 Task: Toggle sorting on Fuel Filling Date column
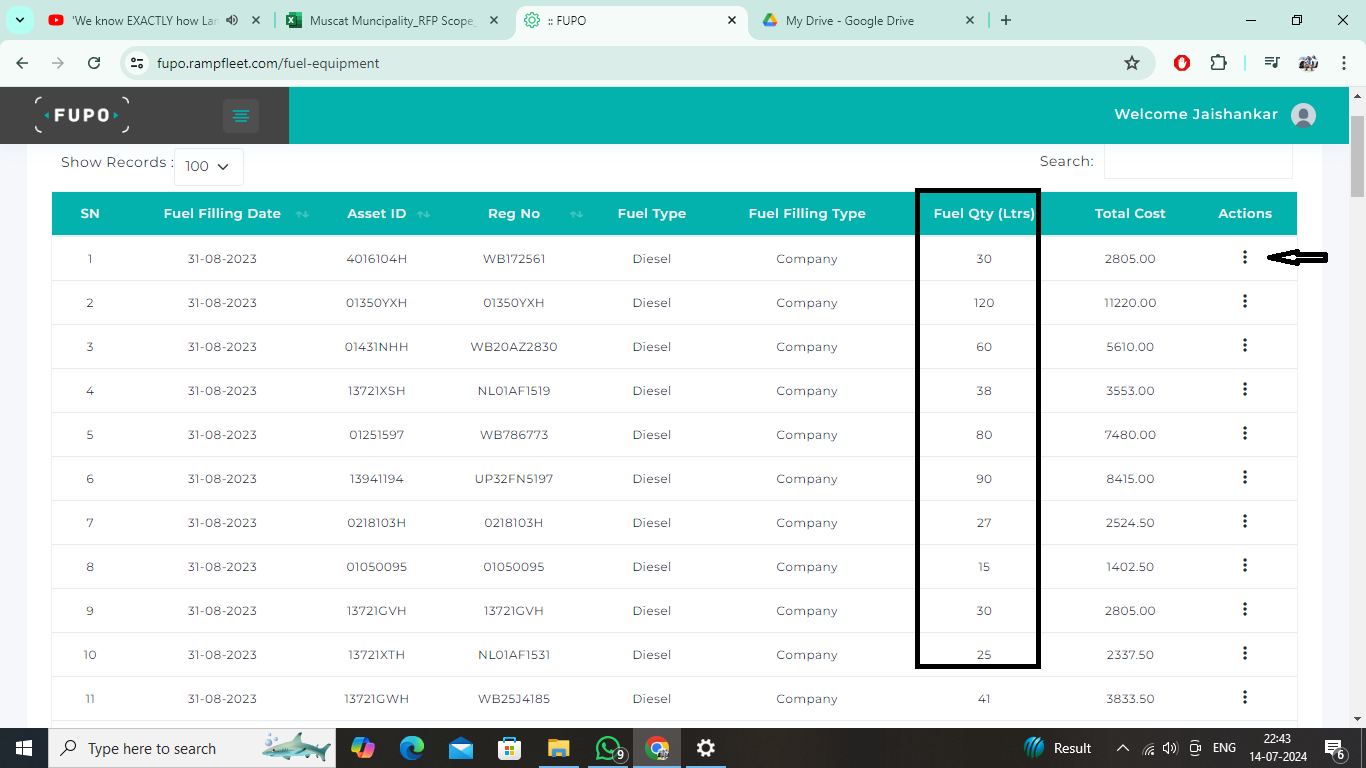(302, 213)
